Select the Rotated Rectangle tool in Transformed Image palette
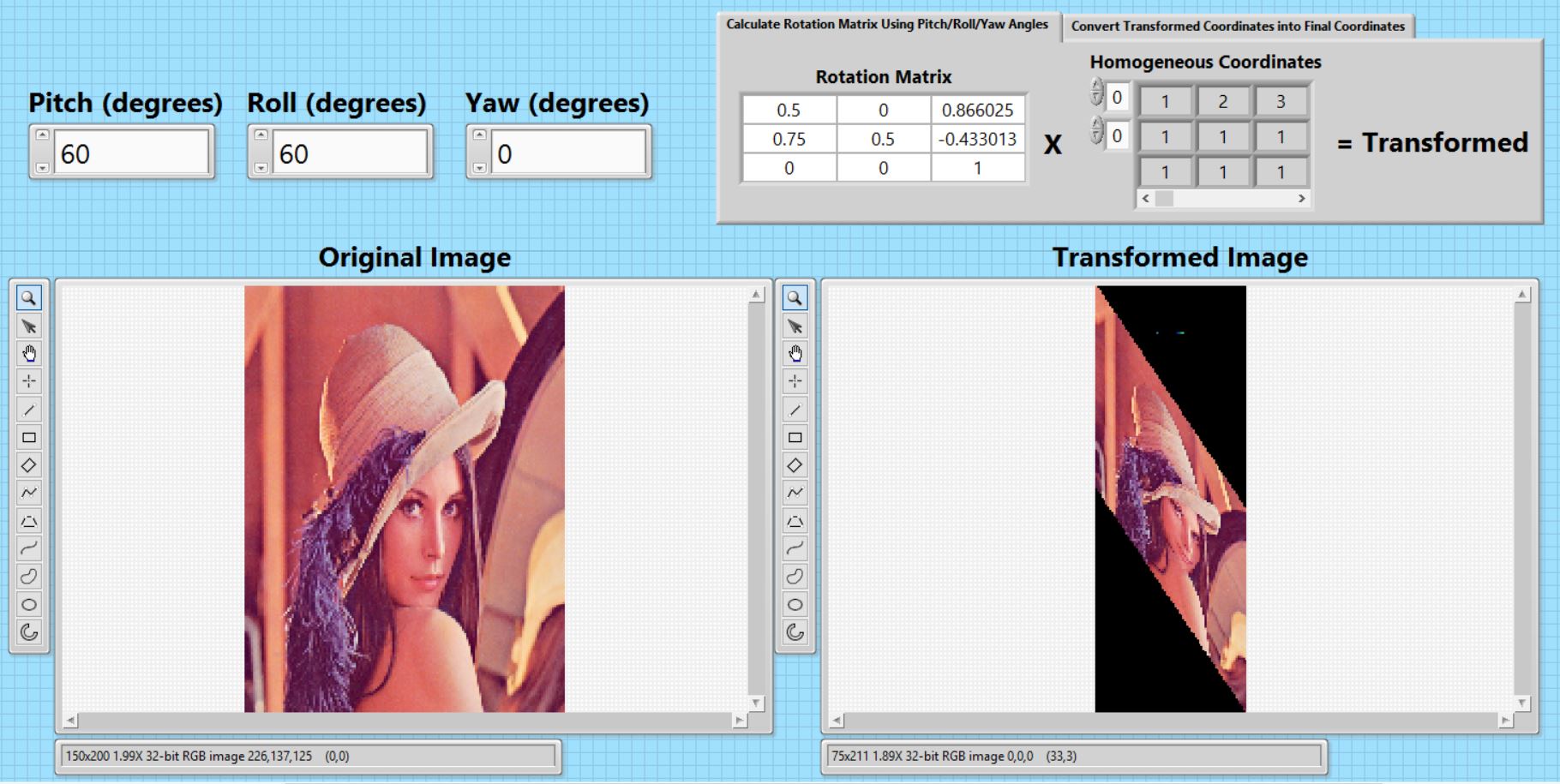The image size is (1560, 784). pos(795,465)
